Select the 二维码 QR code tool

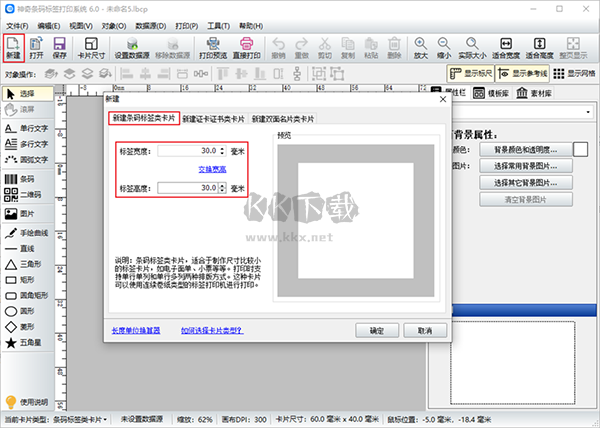pos(23,195)
